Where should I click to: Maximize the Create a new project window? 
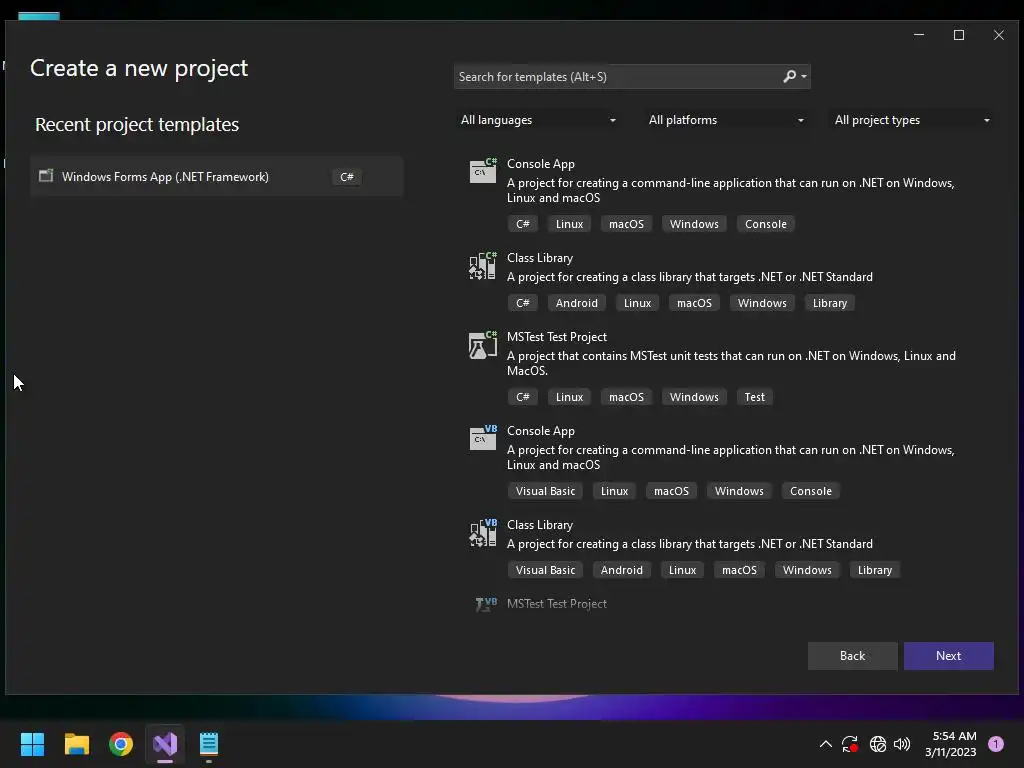click(x=959, y=35)
